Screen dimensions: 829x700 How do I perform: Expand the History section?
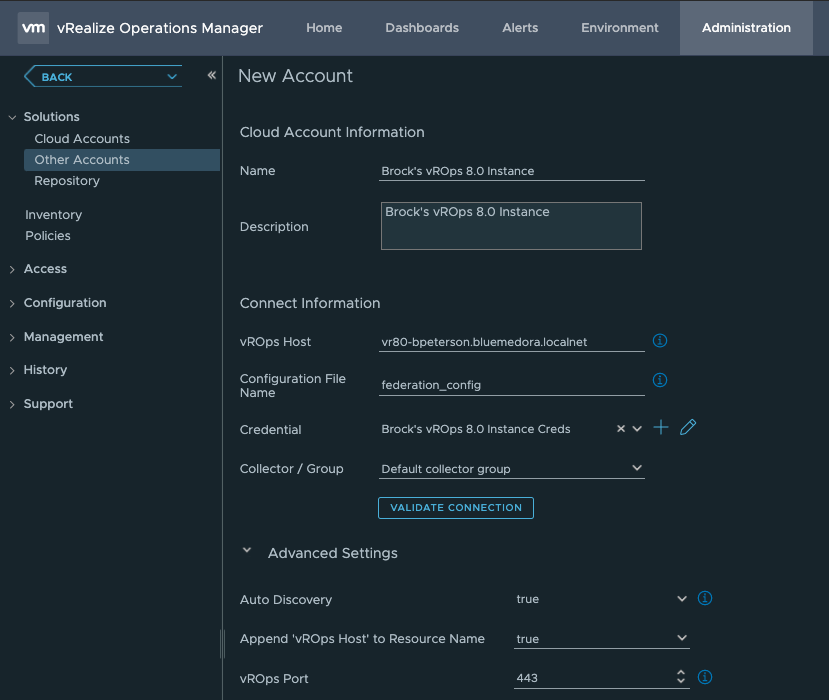pos(12,371)
